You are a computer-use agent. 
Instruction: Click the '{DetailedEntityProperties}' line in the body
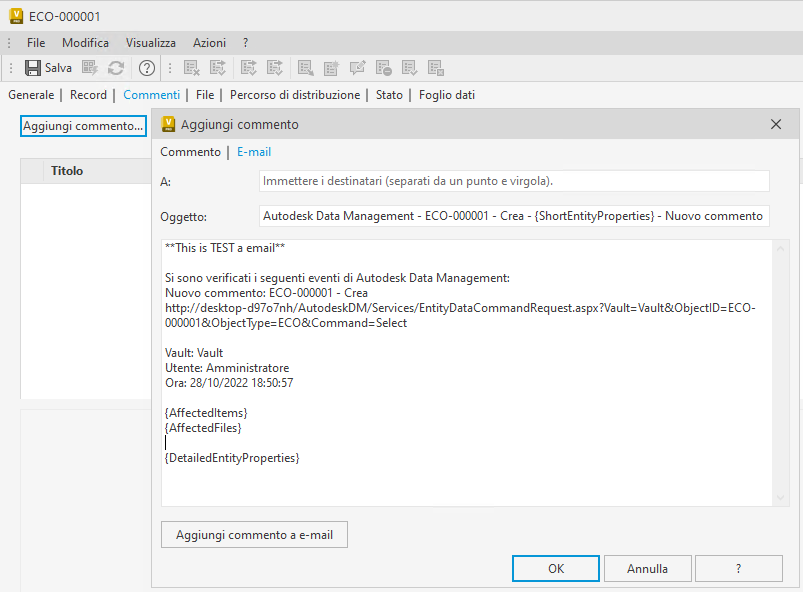[x=232, y=458]
